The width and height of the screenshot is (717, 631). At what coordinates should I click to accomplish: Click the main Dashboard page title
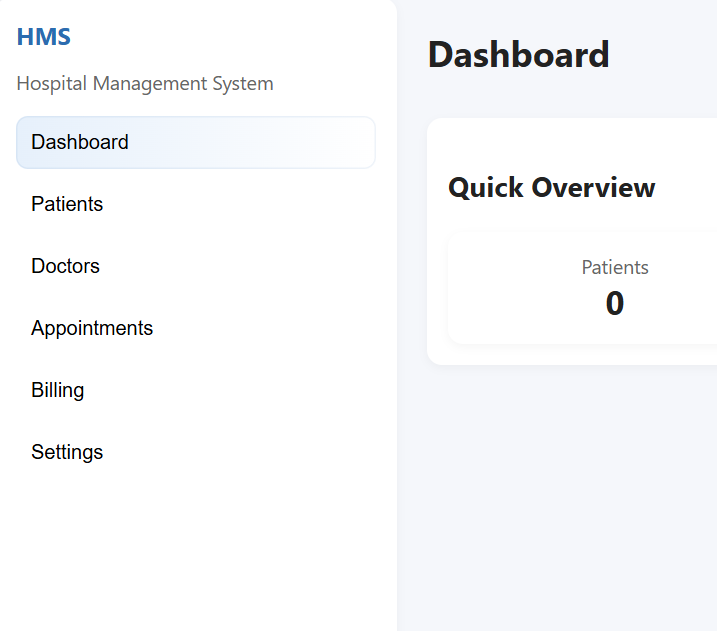coord(519,55)
